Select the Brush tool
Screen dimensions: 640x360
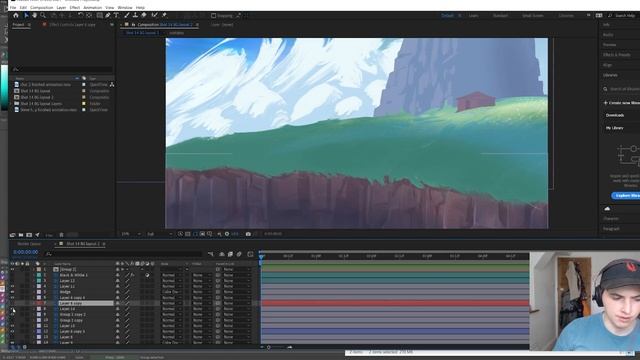127,16
